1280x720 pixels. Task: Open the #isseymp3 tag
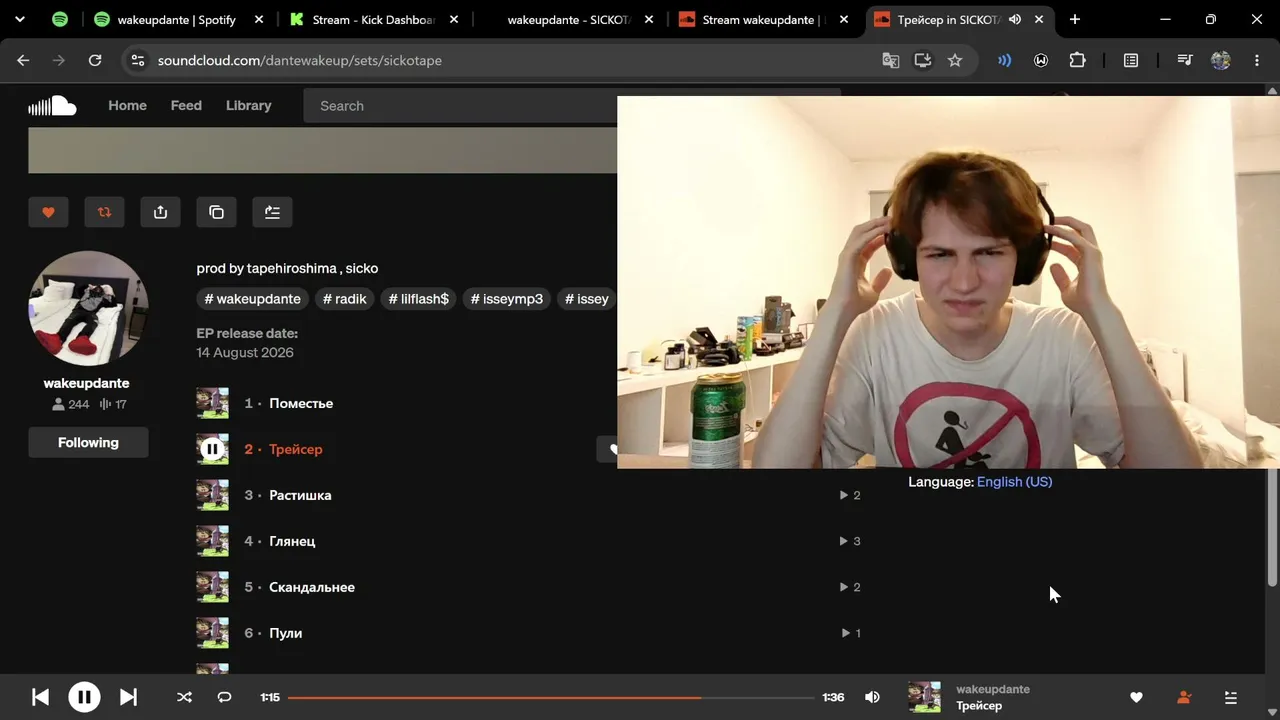tap(506, 299)
